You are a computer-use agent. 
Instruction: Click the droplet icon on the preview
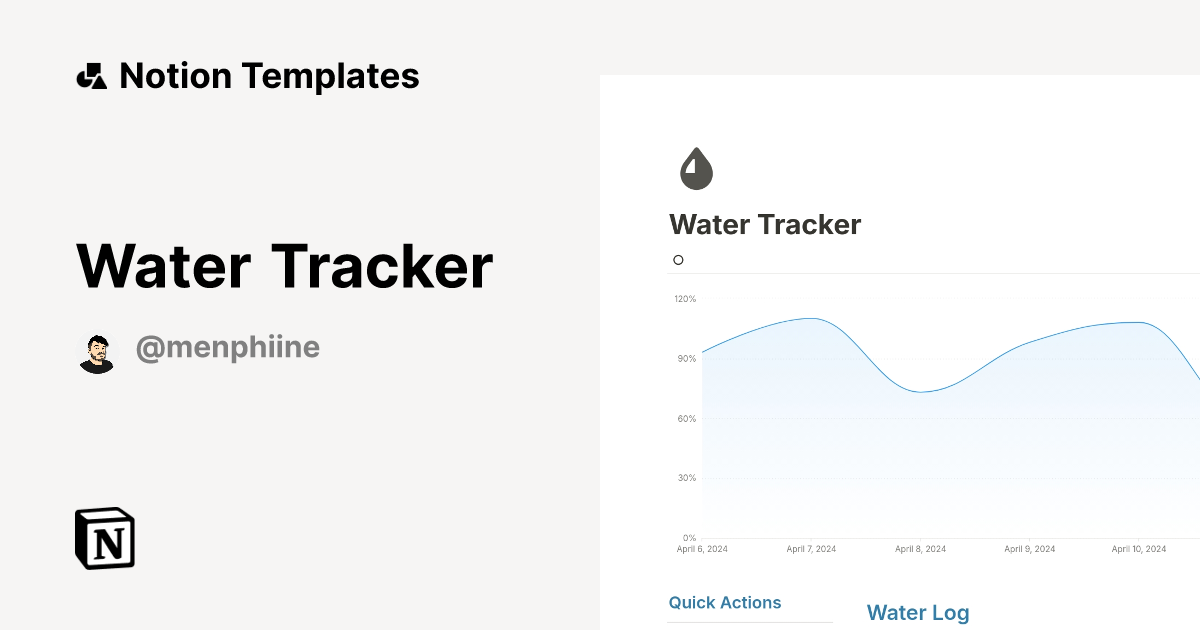click(696, 168)
